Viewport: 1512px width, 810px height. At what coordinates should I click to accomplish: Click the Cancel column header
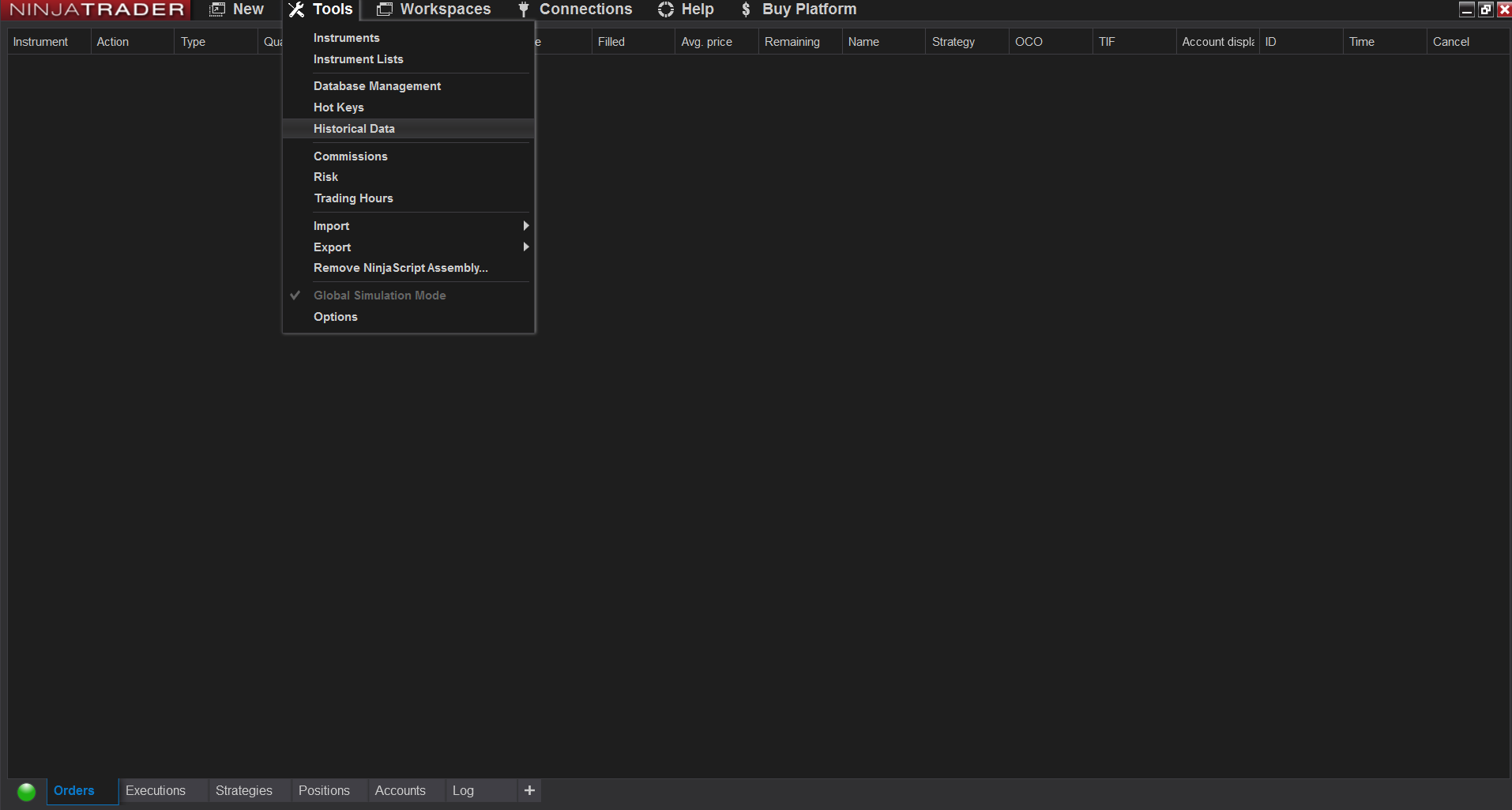tap(1469, 42)
